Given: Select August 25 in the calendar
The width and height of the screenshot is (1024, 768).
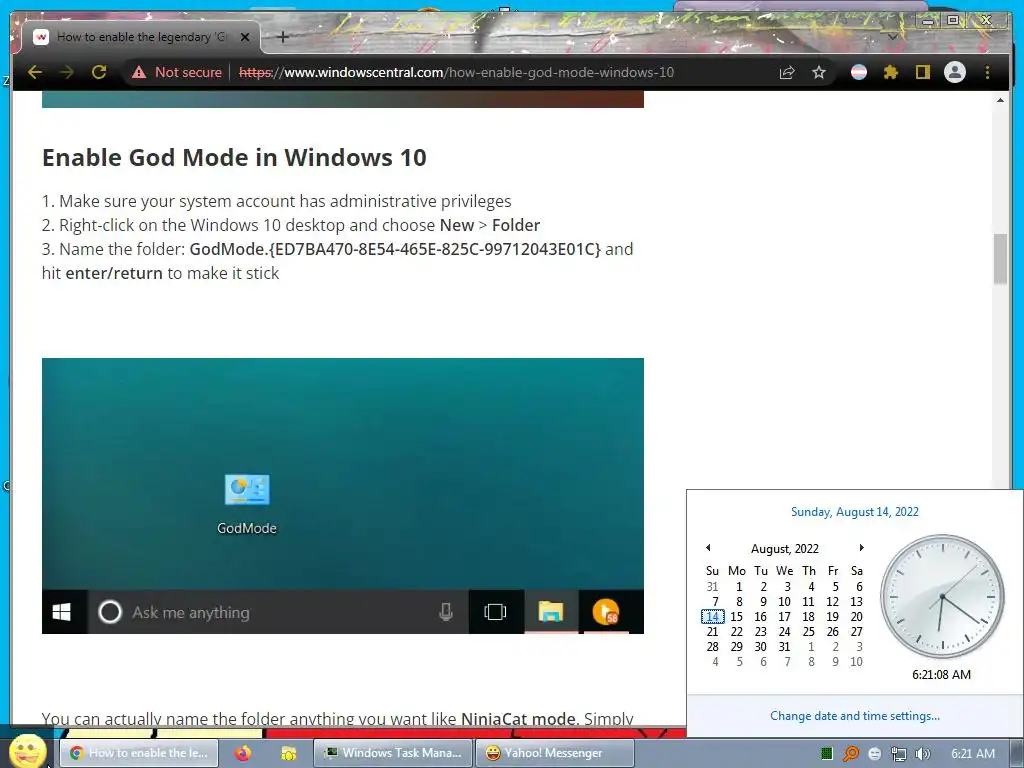Looking at the screenshot, I should tap(808, 632).
